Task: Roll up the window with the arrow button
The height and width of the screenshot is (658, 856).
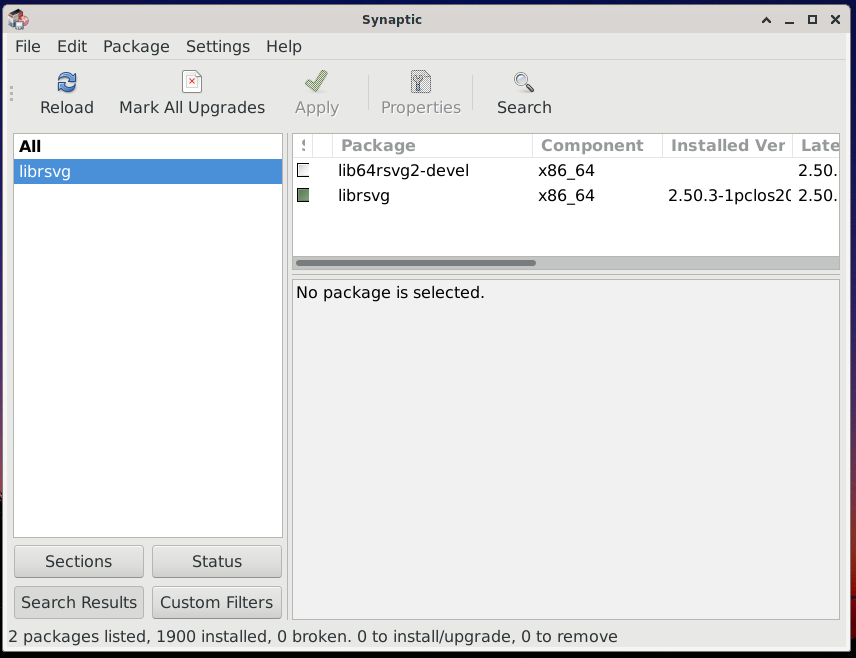Action: (x=766, y=20)
